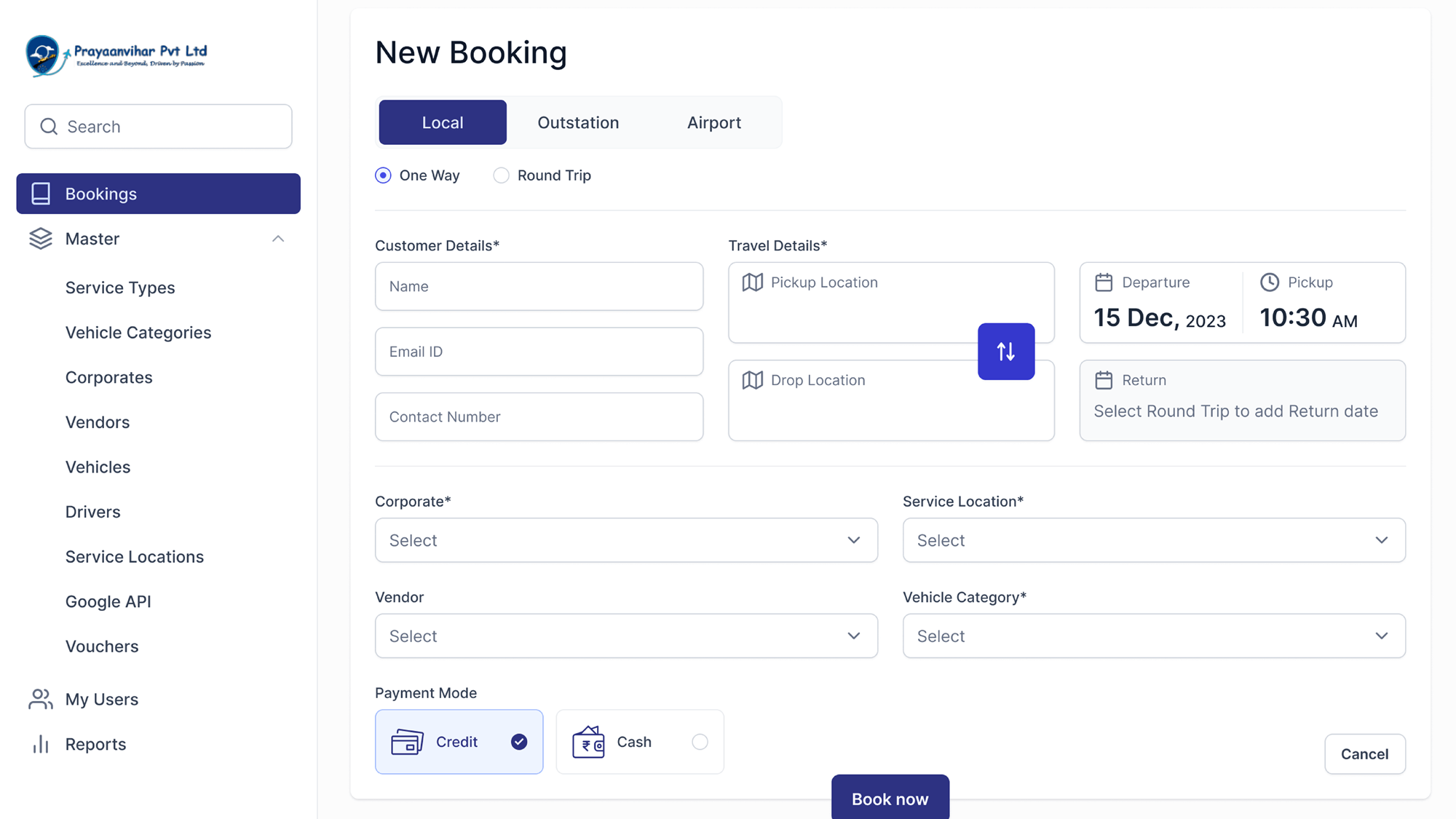Image resolution: width=1456 pixels, height=819 pixels.
Task: Select the Credit payment option
Action: tap(459, 741)
